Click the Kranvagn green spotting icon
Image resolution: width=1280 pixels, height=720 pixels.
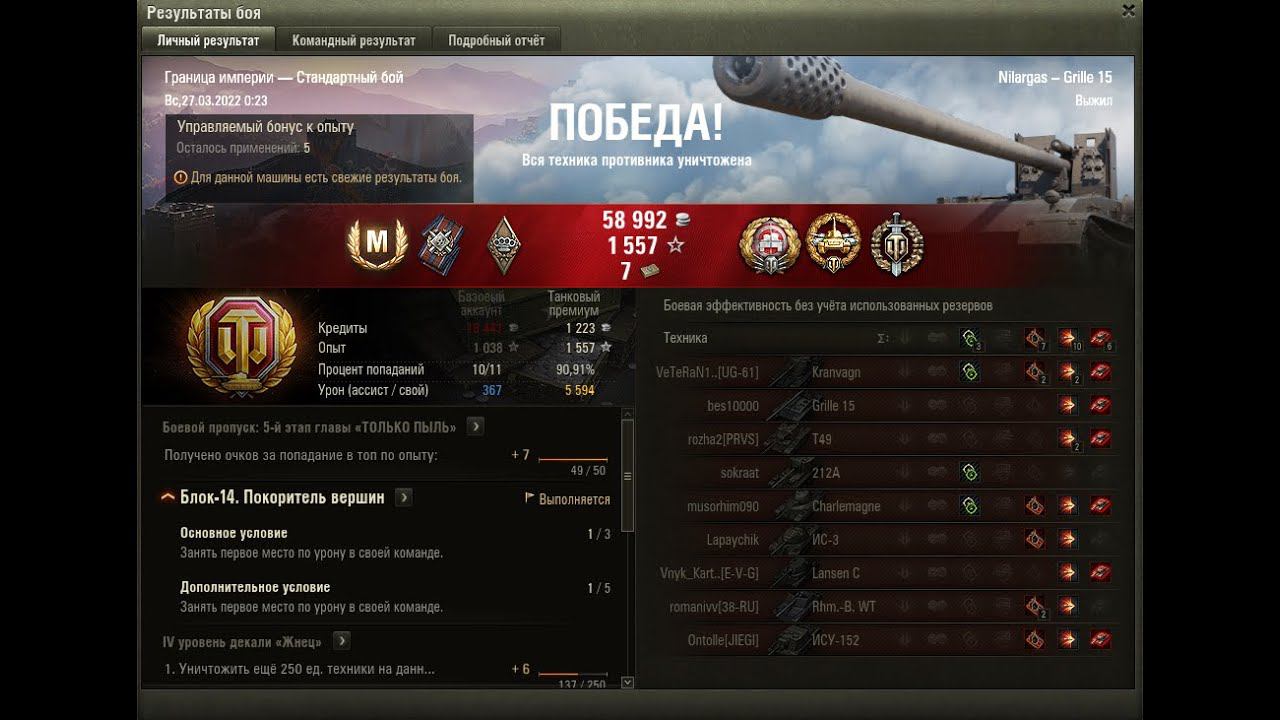(x=969, y=372)
